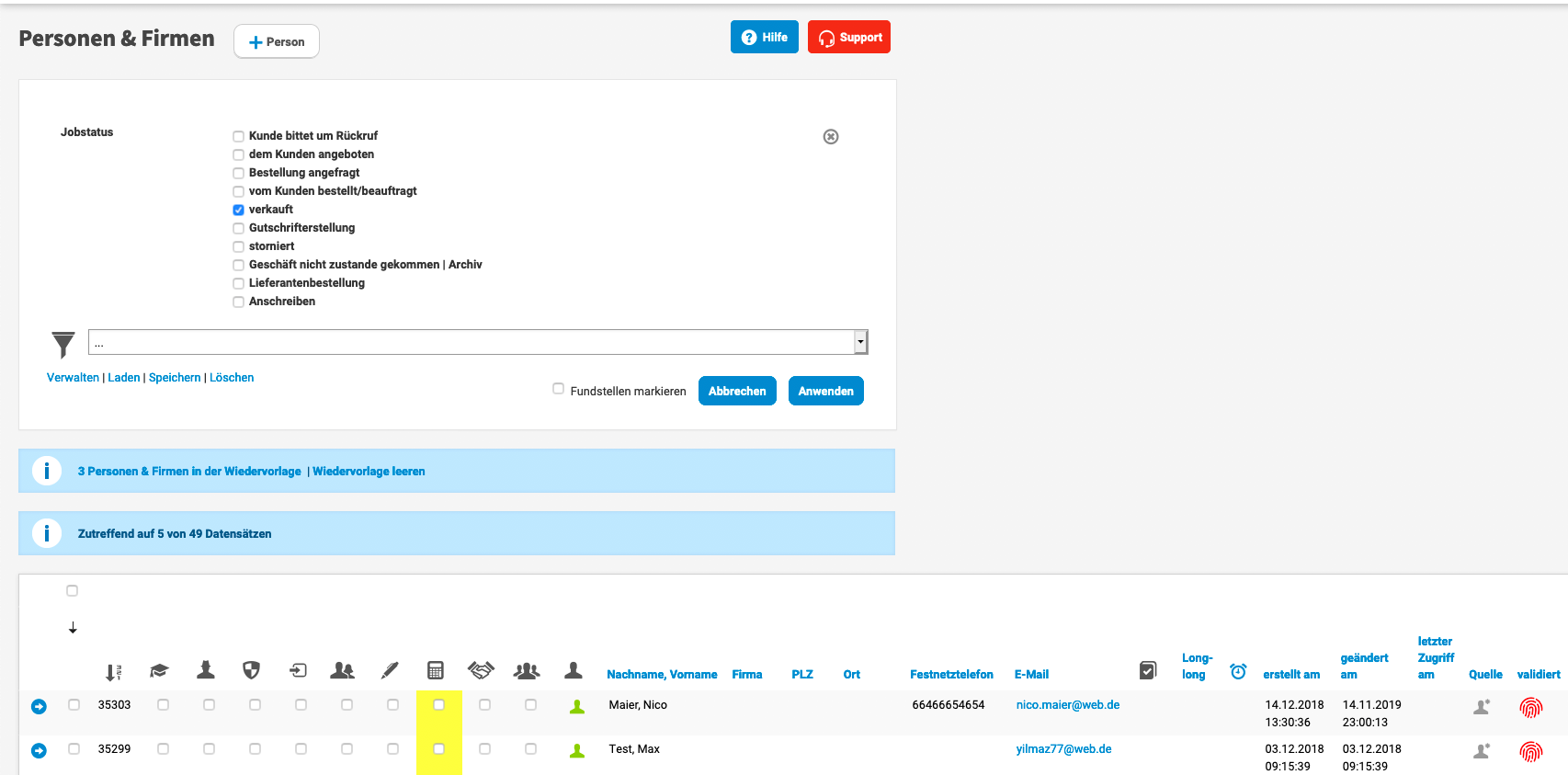Click the calculator column header icon

pos(436,671)
